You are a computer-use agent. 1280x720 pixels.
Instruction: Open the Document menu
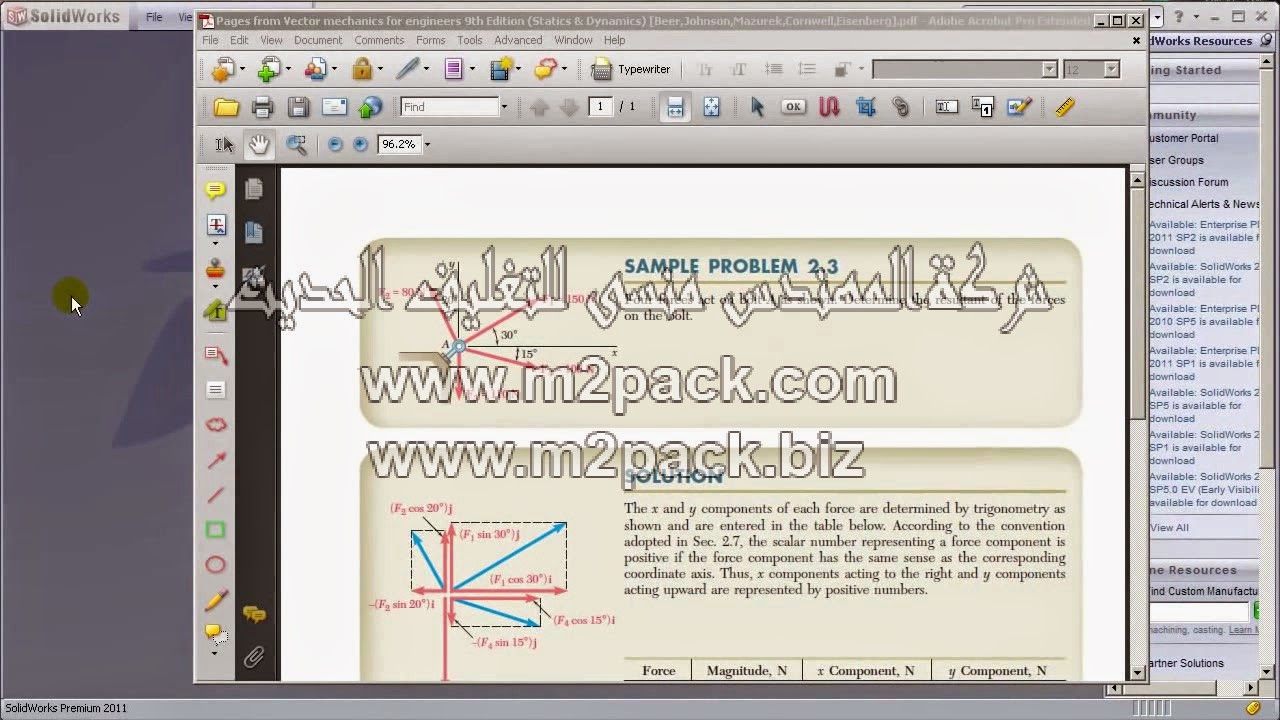pyautogui.click(x=318, y=40)
